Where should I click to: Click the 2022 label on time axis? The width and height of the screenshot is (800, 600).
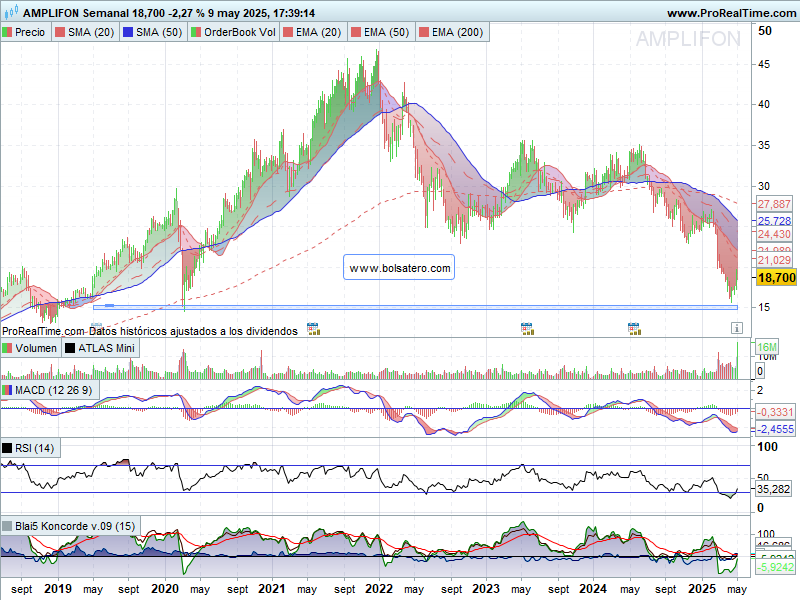pos(379,590)
